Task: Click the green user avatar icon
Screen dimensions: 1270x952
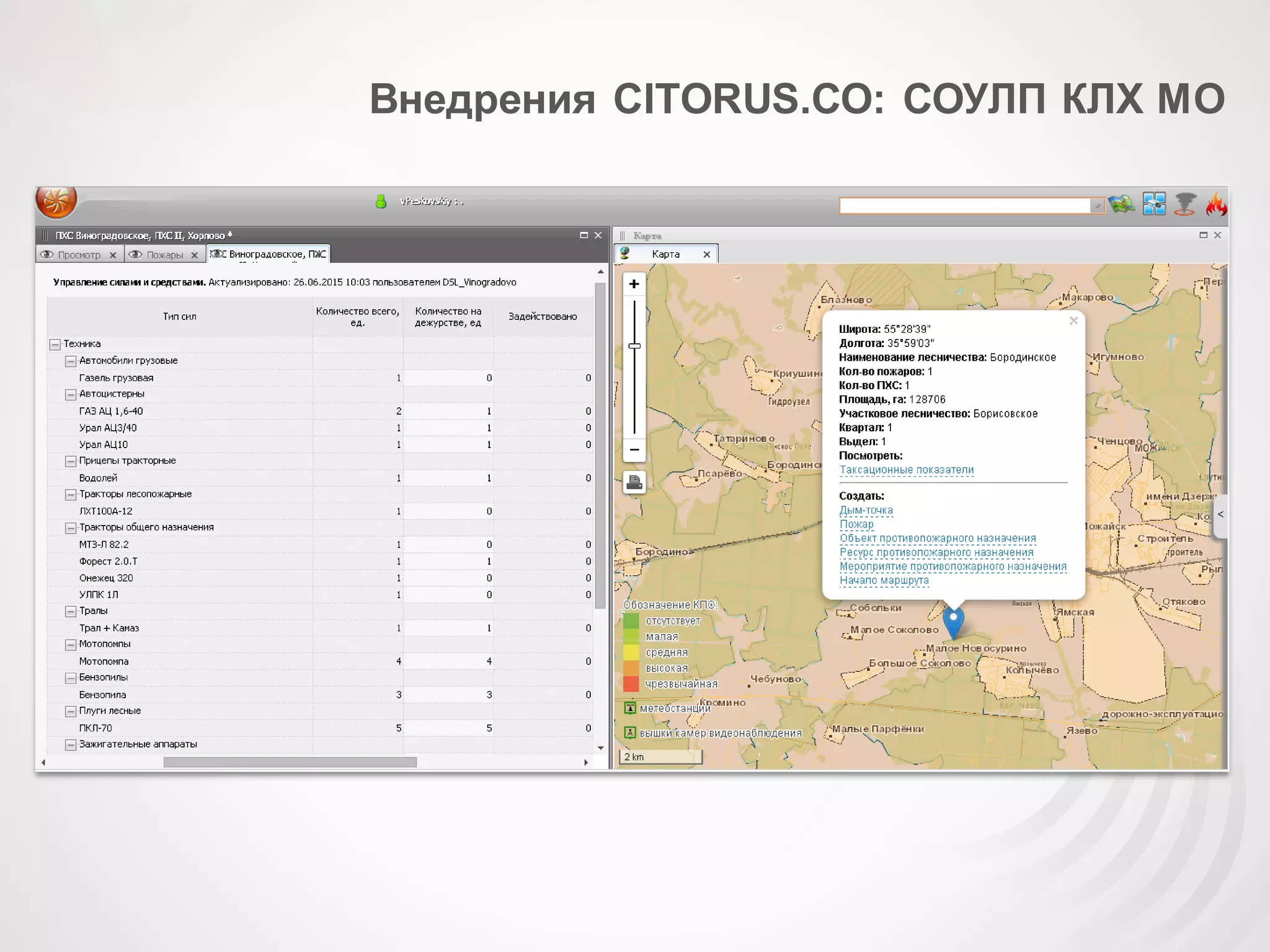Action: click(x=381, y=201)
